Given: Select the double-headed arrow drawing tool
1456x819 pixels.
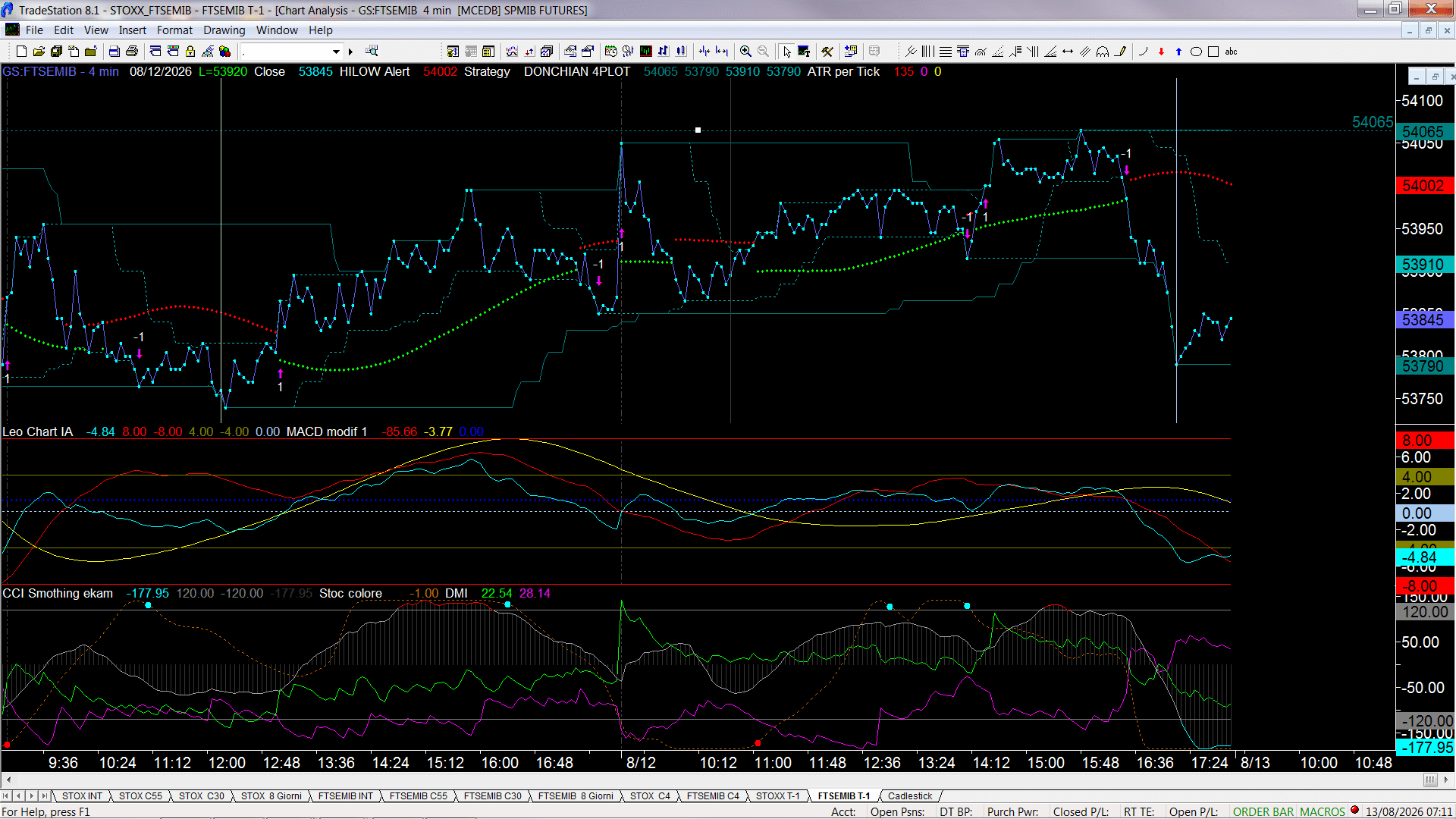Looking at the screenshot, I should [1068, 52].
